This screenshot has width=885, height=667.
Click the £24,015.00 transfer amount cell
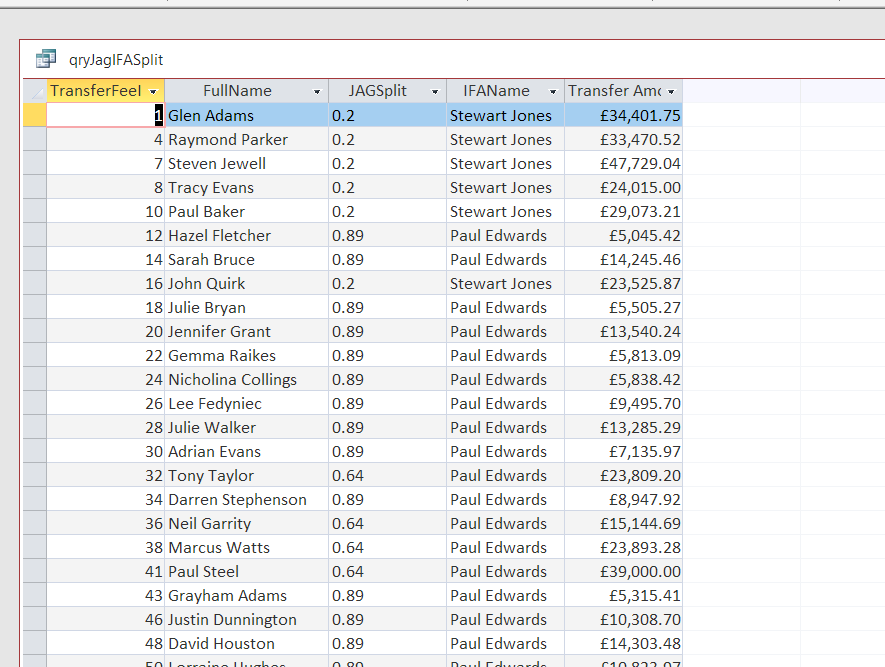[x=624, y=187]
